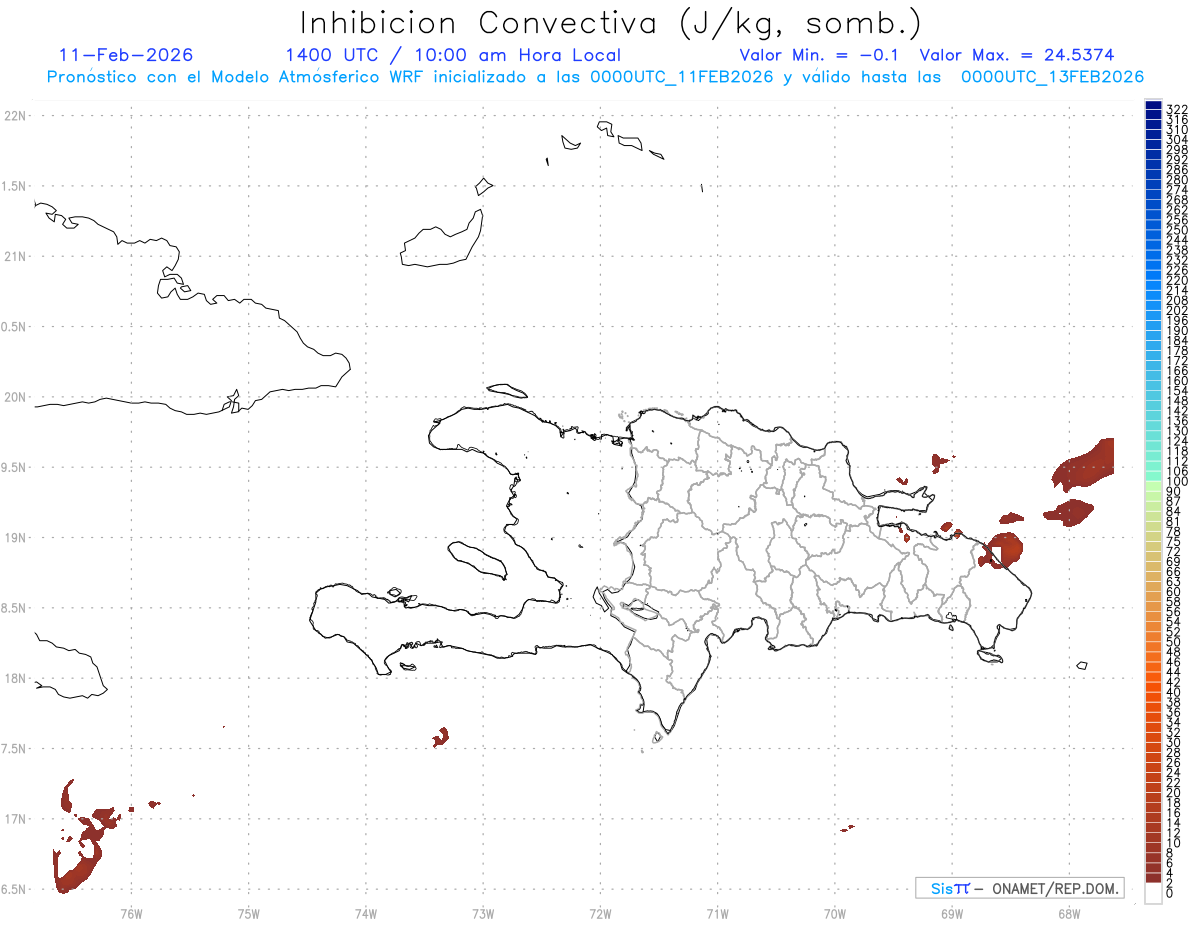Click the "73W" longitude label

pyautogui.click(x=483, y=912)
